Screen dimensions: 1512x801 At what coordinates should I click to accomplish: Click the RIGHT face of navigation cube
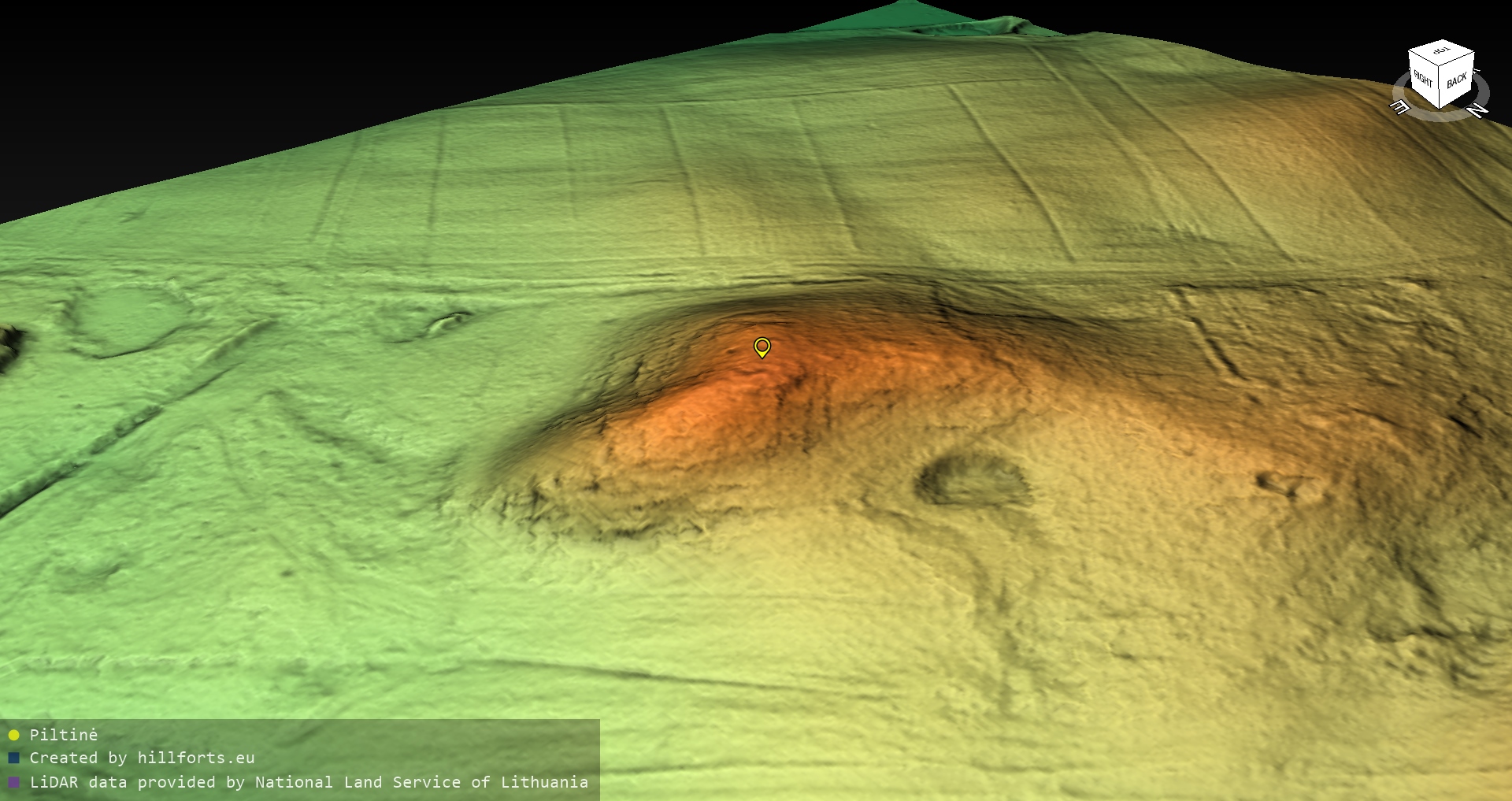tap(1423, 79)
